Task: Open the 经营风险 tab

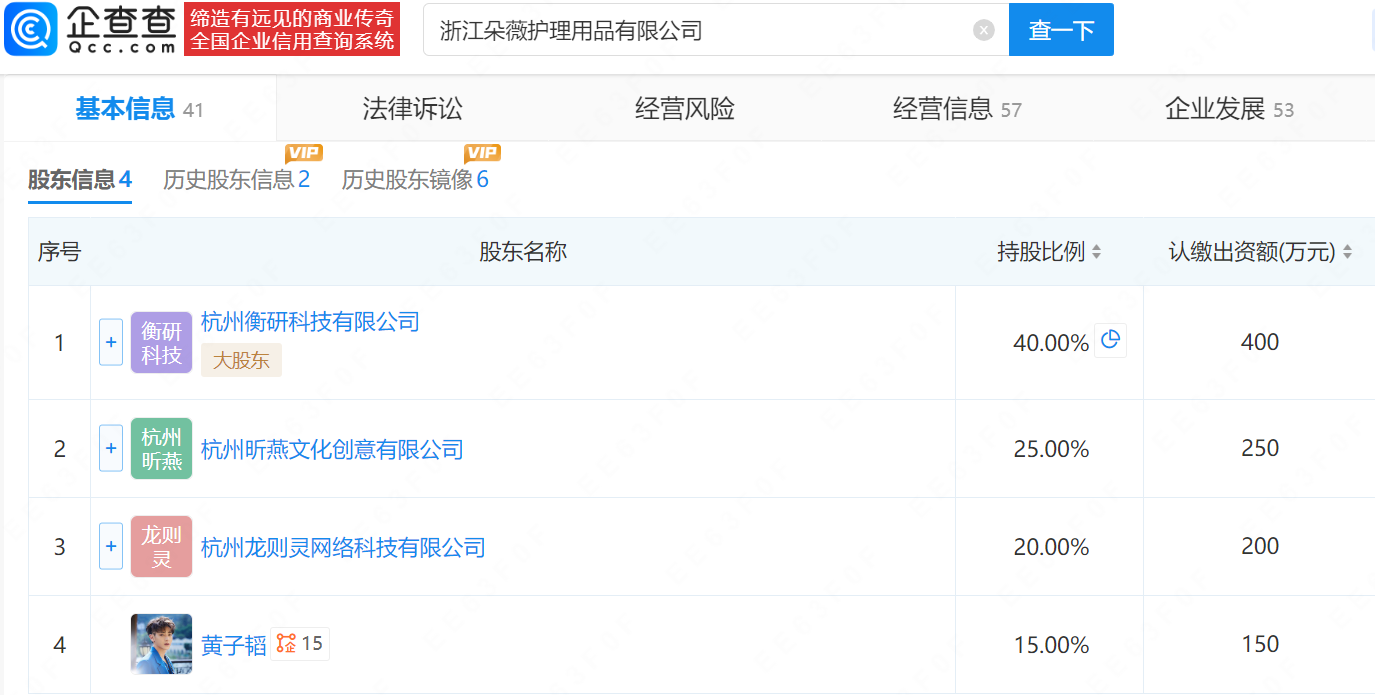Action: 685,108
